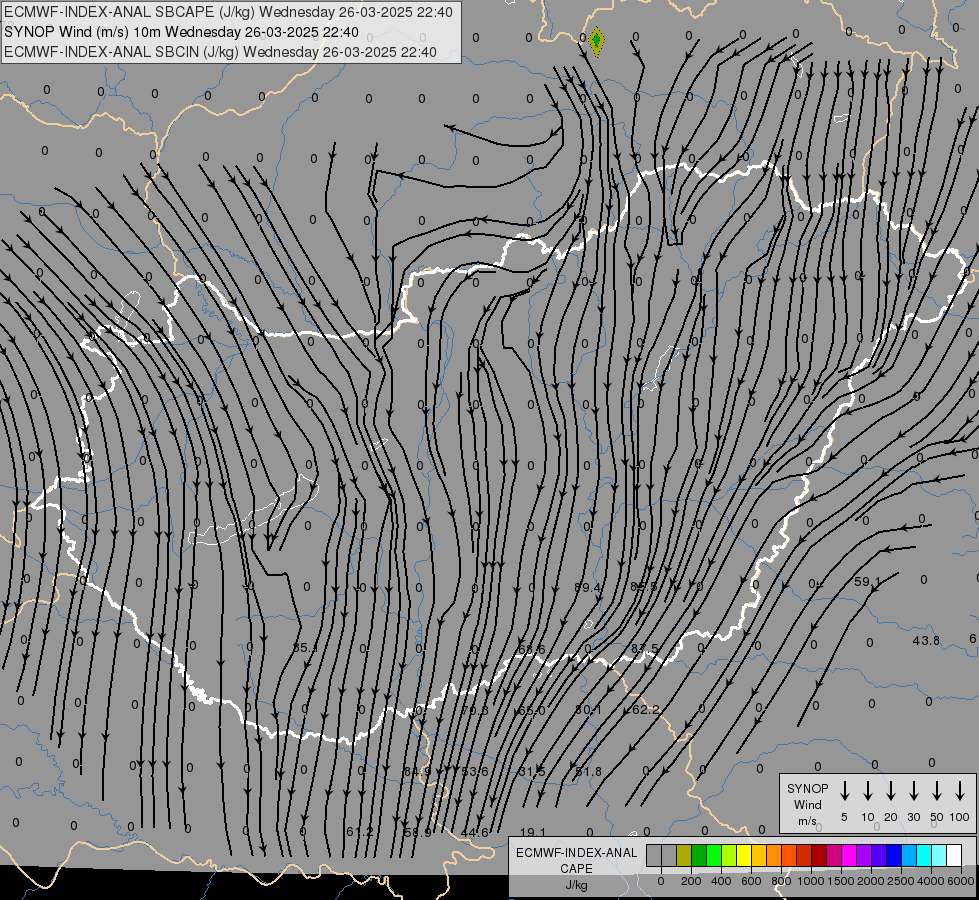
Task: Click the 6000 tick on the CAPE scale
Action: click(x=961, y=881)
